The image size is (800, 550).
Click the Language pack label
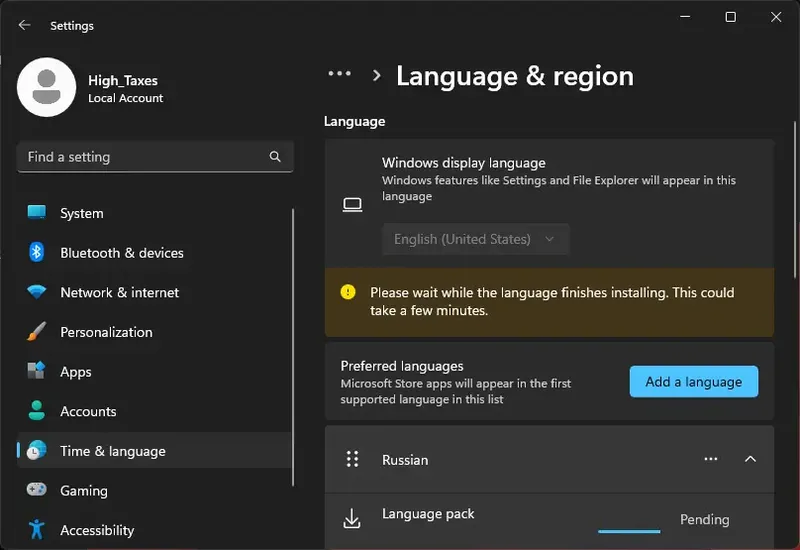(428, 514)
